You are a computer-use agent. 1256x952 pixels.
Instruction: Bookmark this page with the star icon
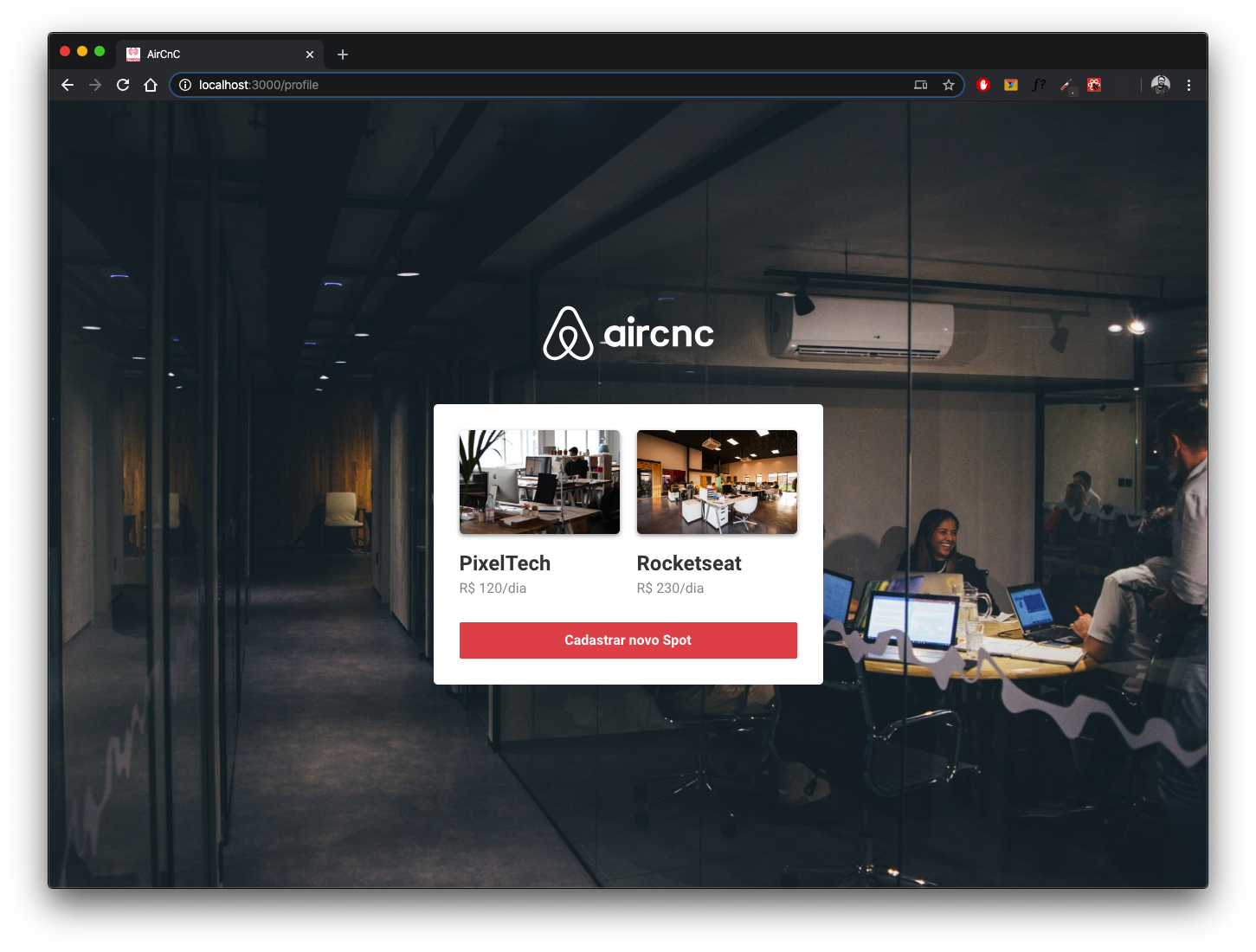949,85
